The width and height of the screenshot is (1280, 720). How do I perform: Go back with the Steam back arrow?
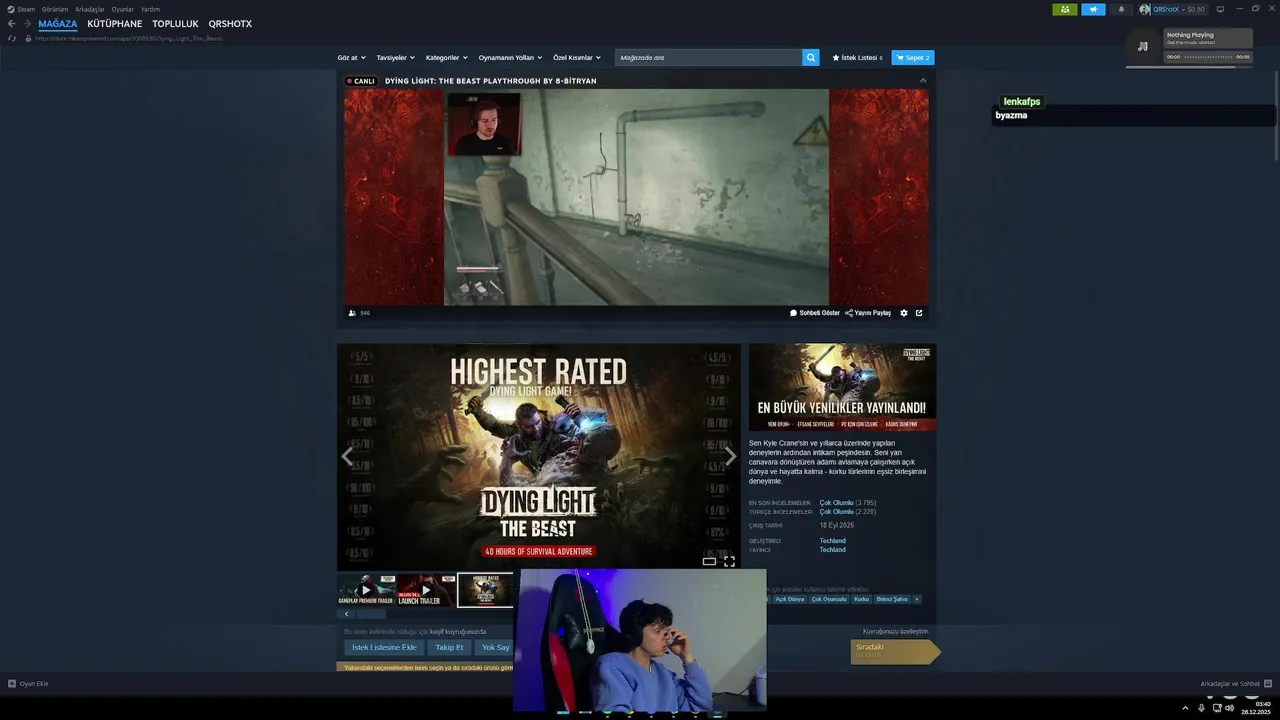click(x=11, y=23)
